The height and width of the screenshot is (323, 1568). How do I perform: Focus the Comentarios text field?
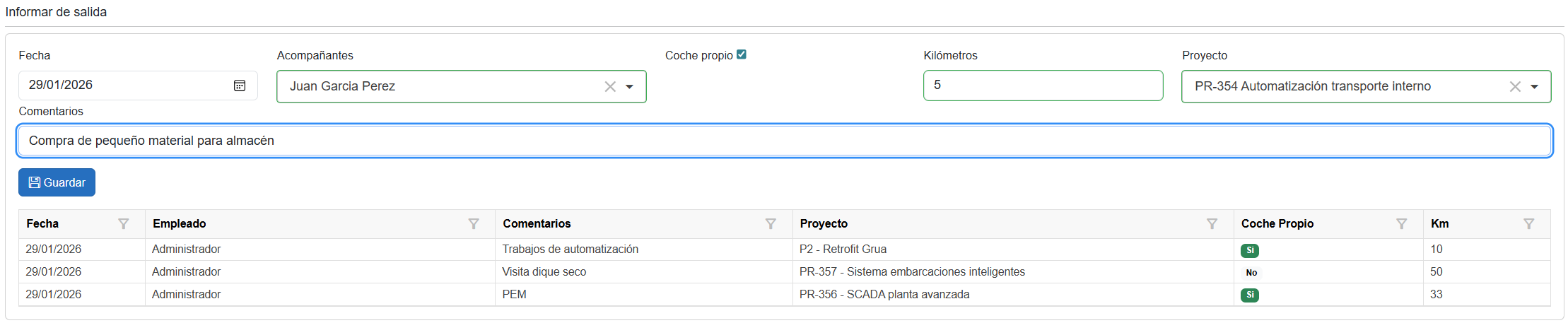785,141
